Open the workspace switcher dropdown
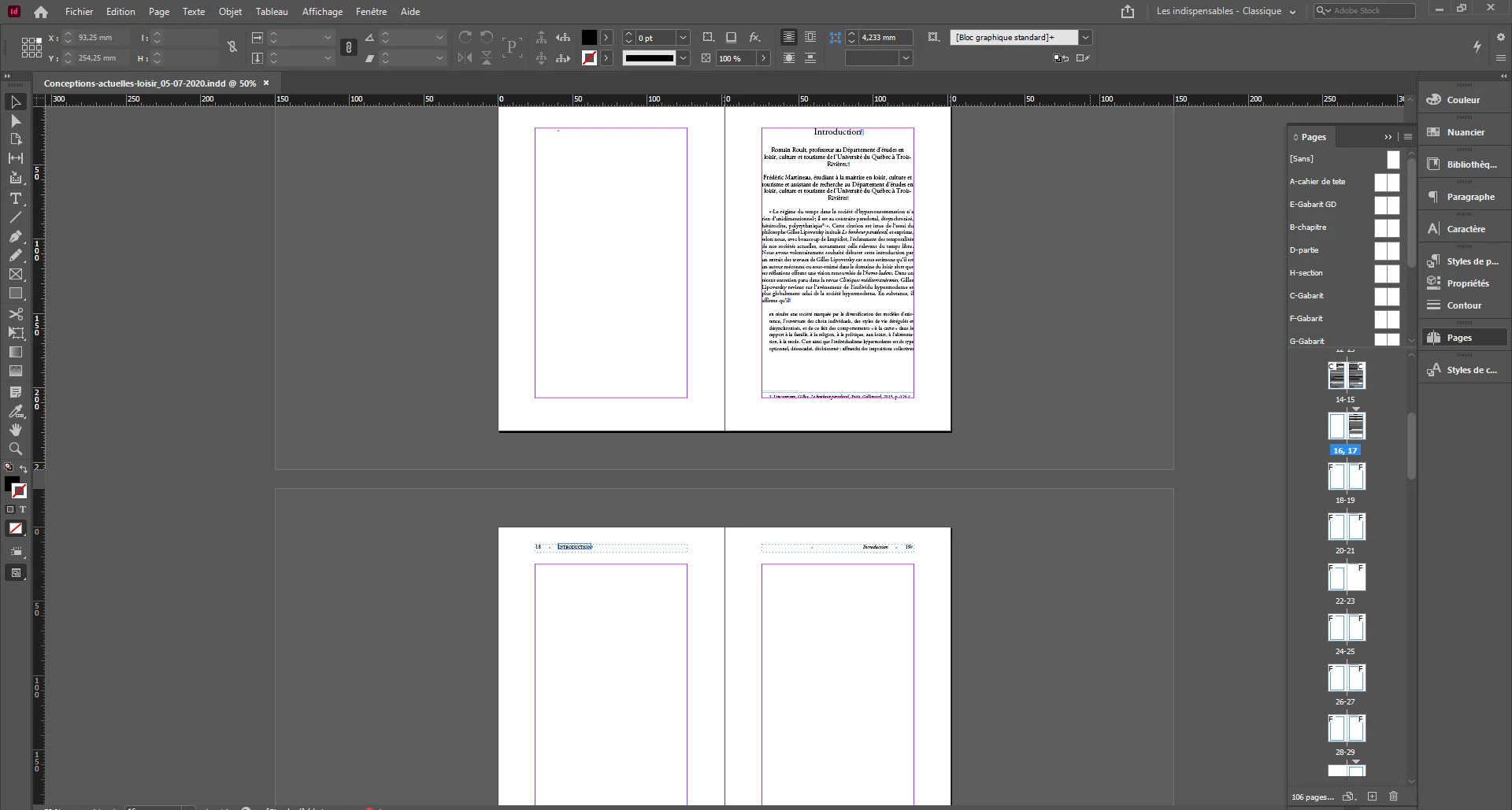 coord(1225,11)
